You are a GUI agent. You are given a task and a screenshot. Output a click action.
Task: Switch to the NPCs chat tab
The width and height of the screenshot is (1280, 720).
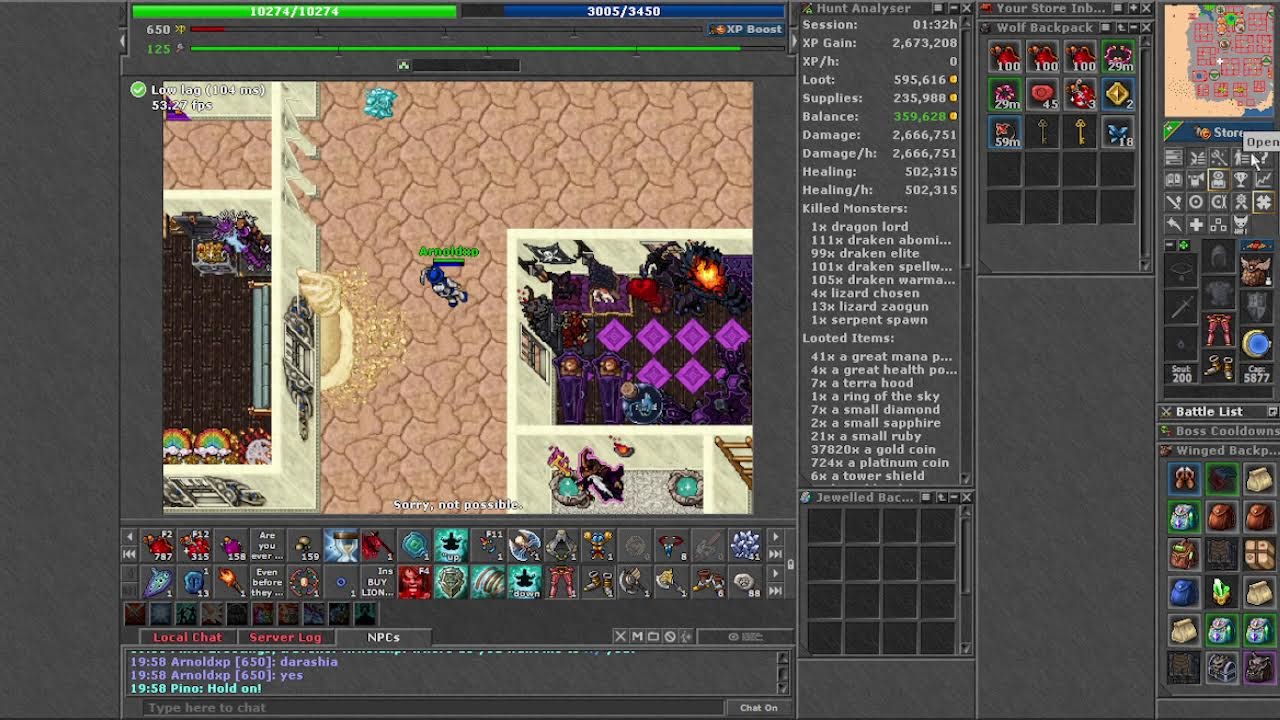coord(383,637)
